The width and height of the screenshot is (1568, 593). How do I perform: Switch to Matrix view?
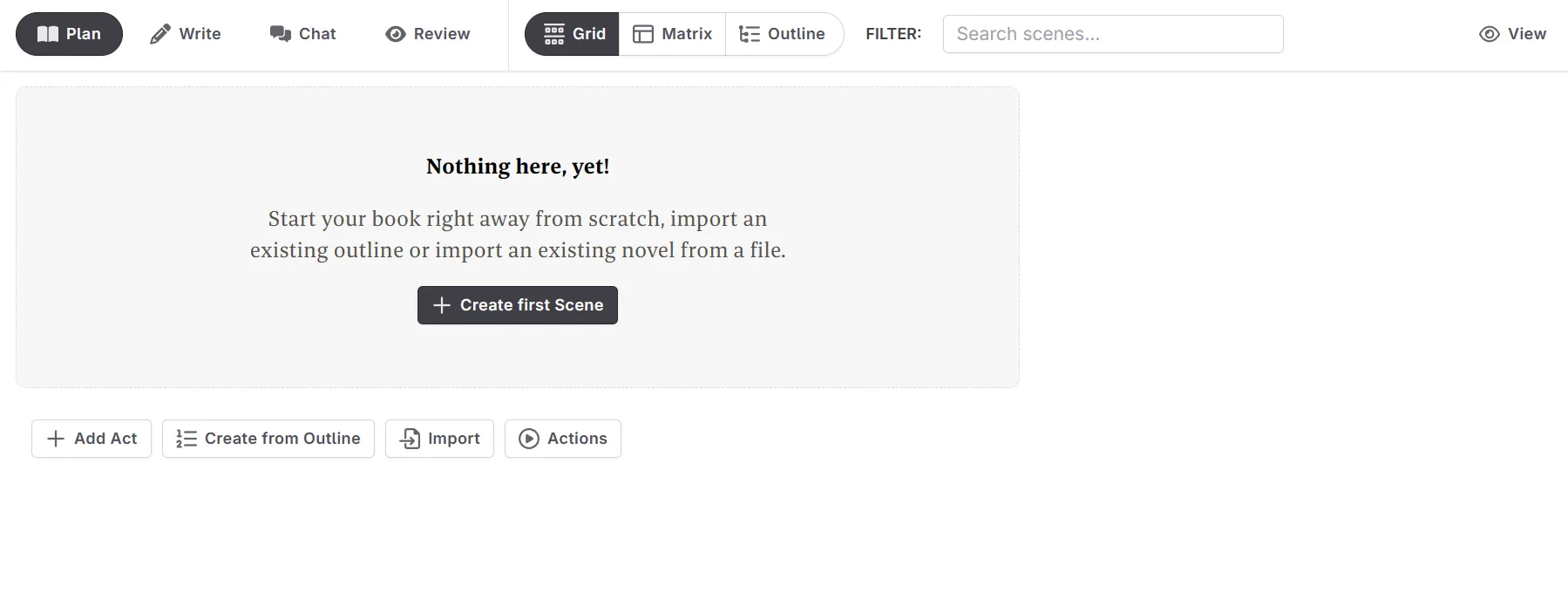tap(672, 34)
